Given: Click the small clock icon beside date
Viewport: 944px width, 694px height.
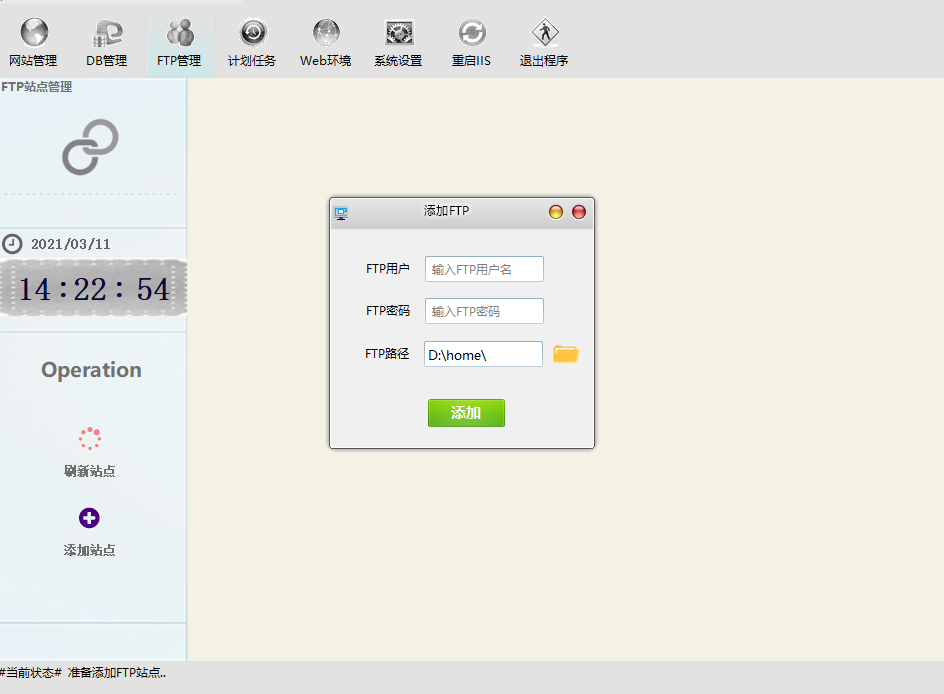Looking at the screenshot, I should [12, 244].
